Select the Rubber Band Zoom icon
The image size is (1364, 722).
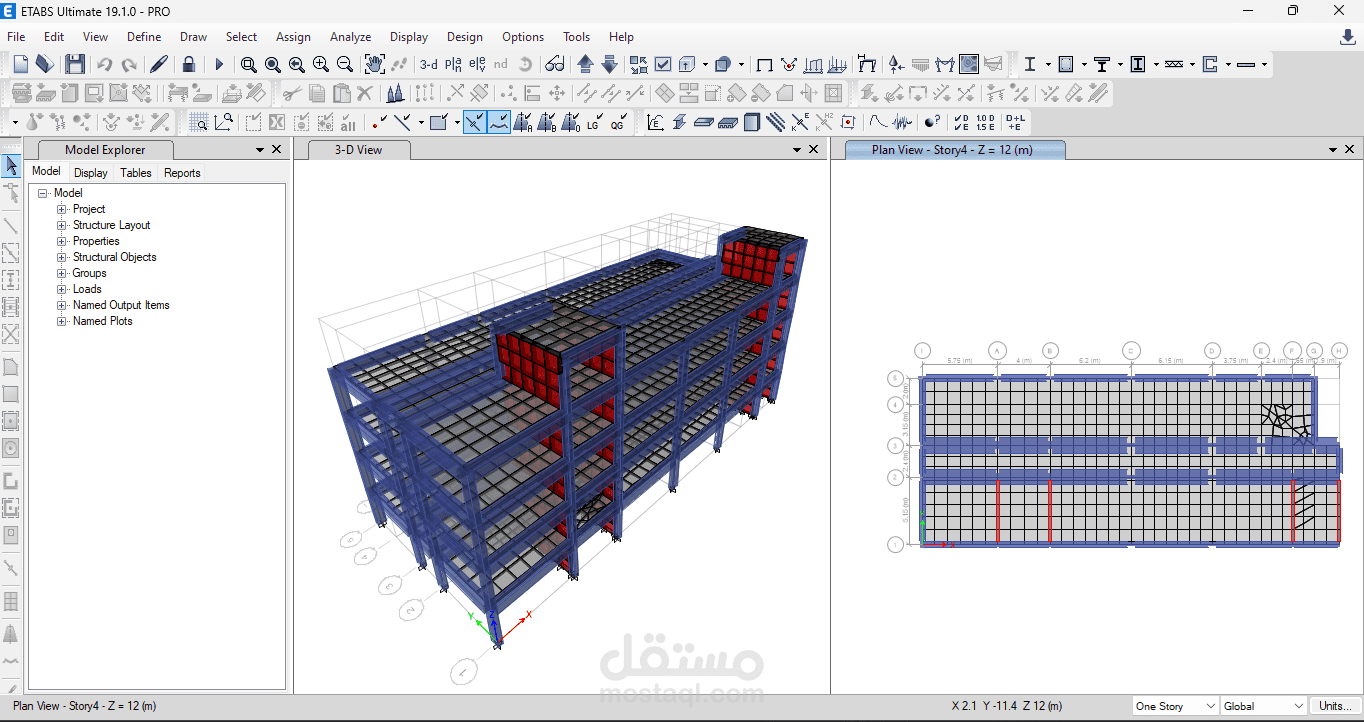[x=249, y=64]
